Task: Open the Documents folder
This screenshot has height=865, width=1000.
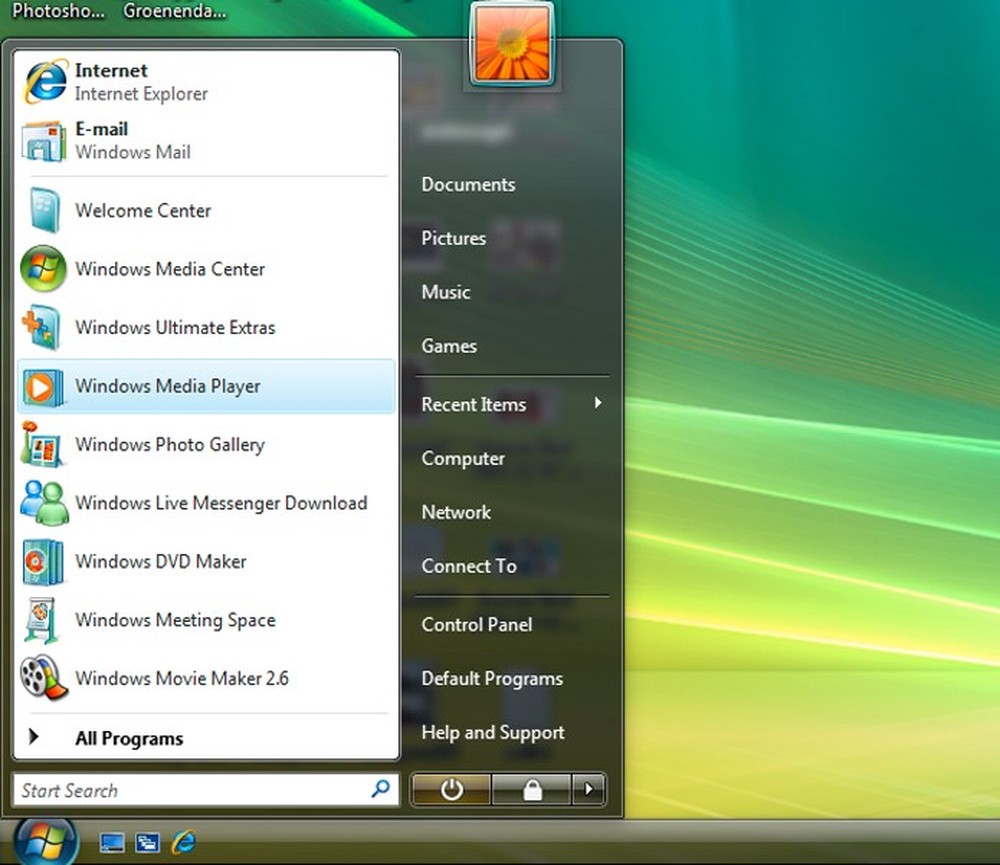Action: pos(468,184)
